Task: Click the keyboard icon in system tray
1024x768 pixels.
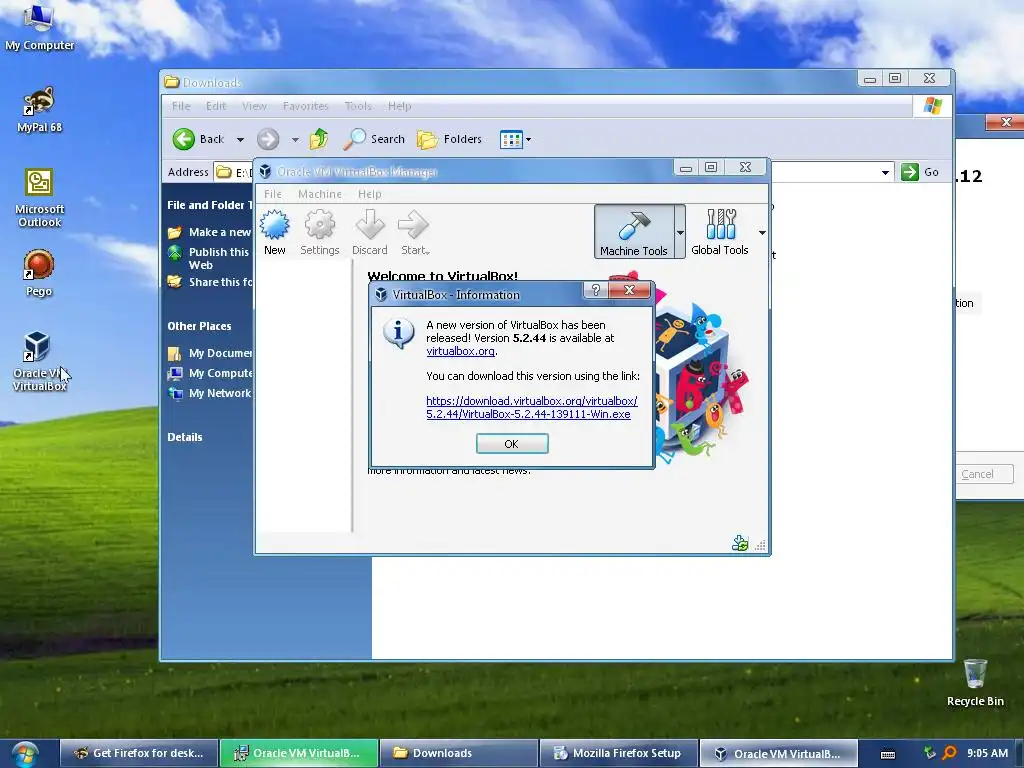Action: 888,754
